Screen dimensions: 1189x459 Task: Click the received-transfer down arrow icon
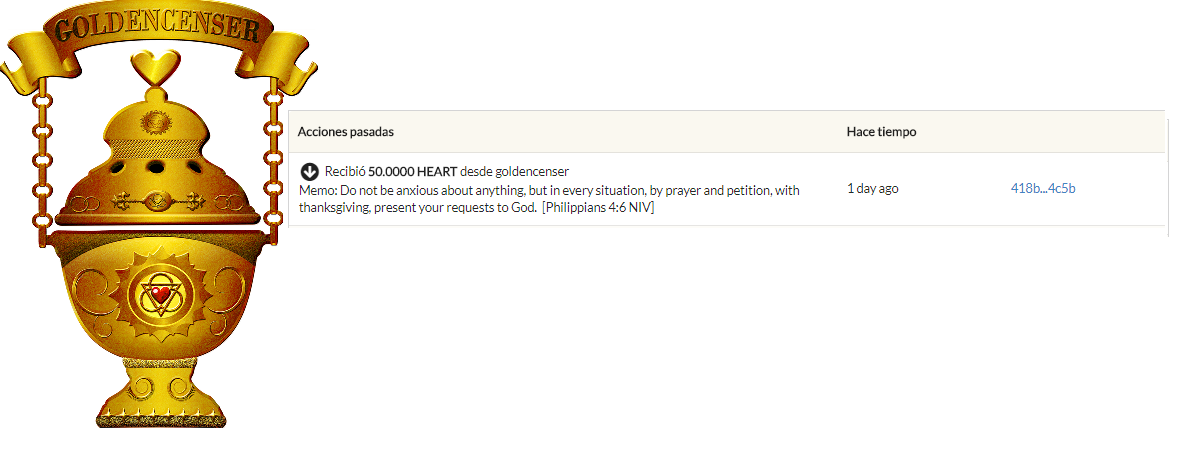click(x=310, y=172)
